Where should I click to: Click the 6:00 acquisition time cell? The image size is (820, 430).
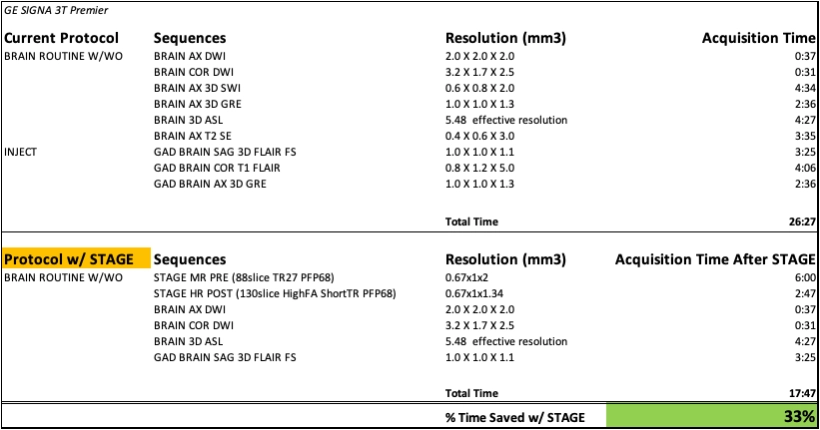pos(805,278)
